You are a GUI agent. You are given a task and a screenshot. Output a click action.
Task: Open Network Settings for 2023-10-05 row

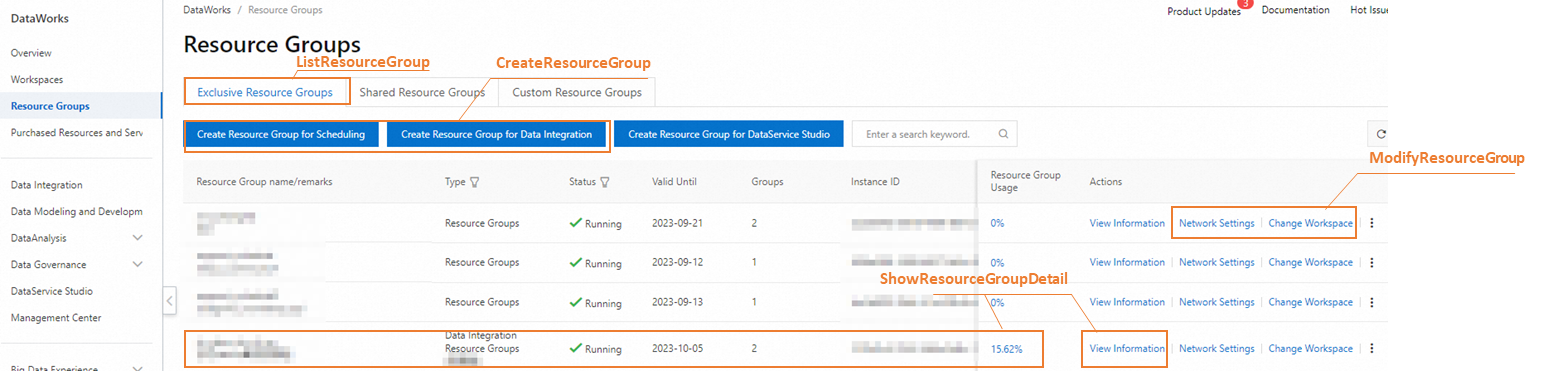click(1216, 348)
